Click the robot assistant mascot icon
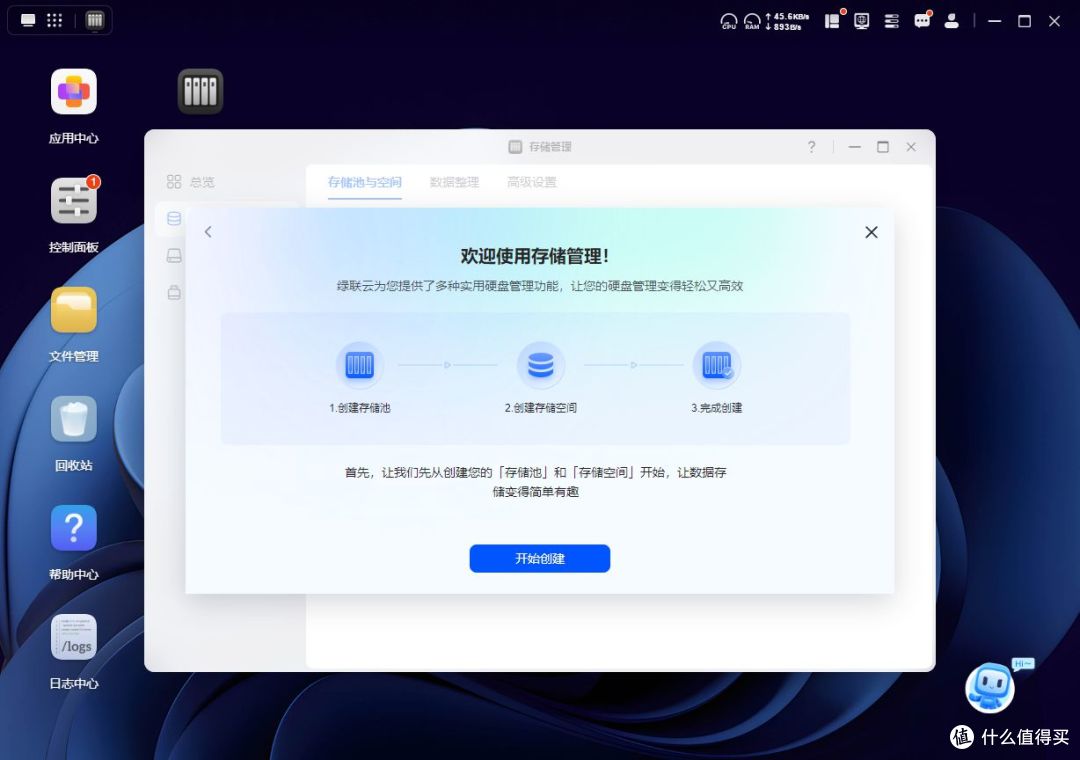 tap(990, 687)
